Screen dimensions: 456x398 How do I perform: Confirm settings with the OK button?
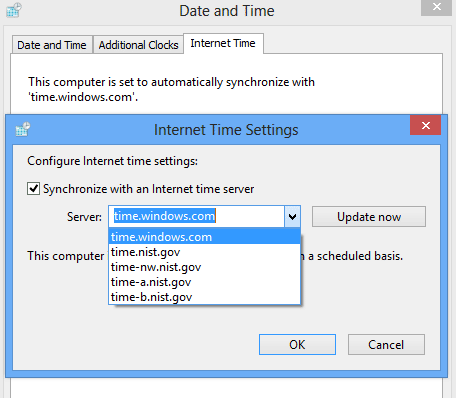297,344
